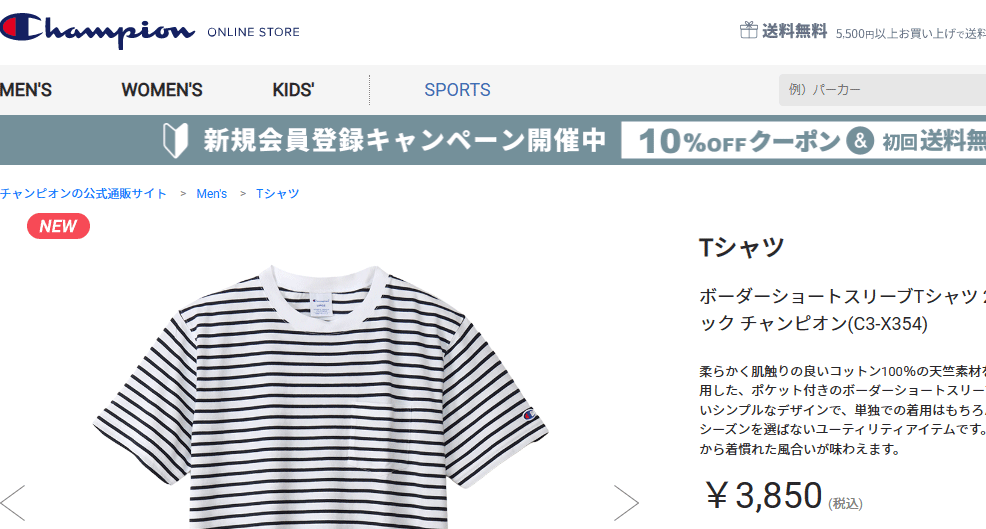Click the free shipping gift box icon

coord(748,30)
